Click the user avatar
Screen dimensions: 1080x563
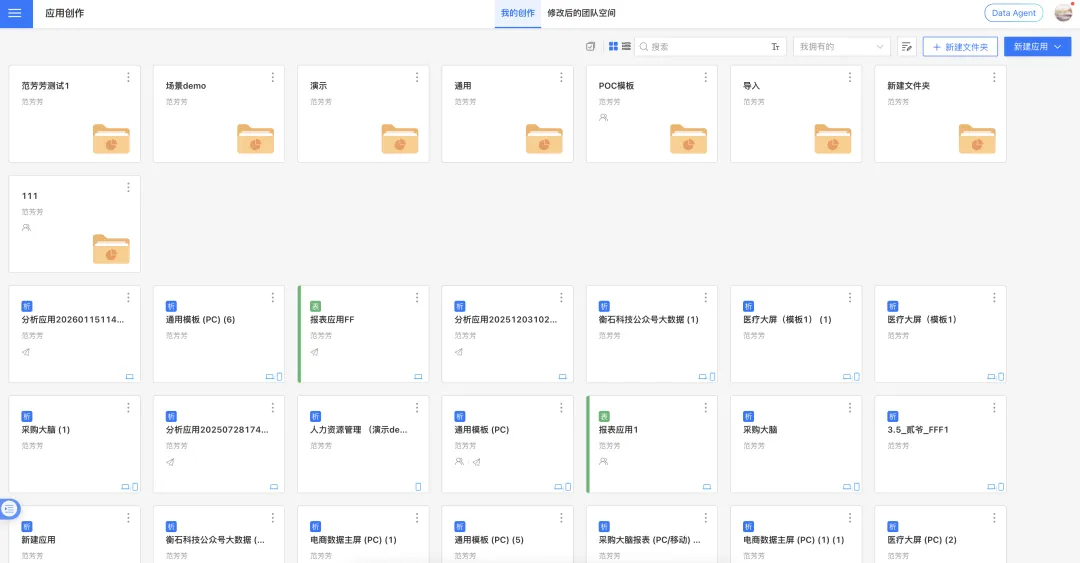[x=1063, y=12]
